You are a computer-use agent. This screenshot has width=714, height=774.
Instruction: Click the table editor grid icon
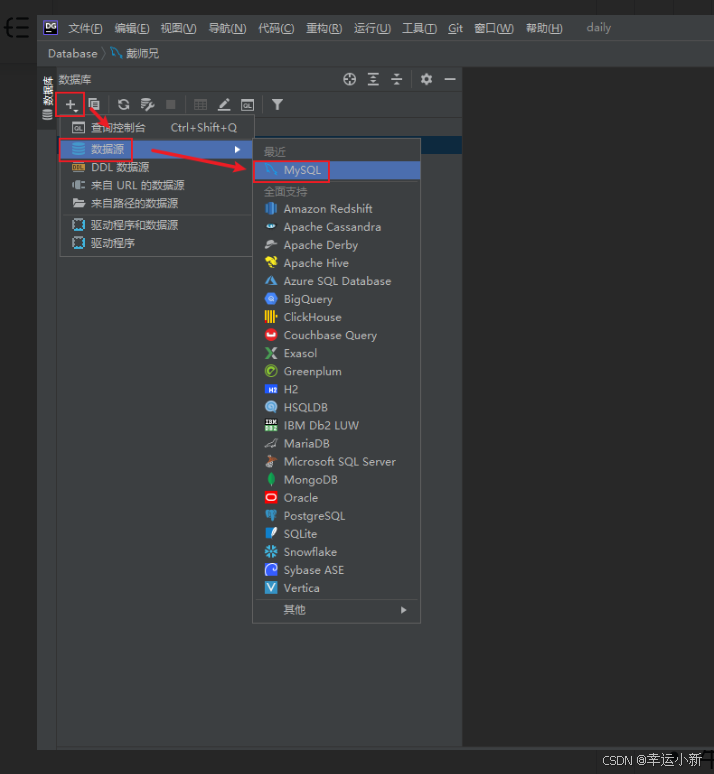[200, 104]
